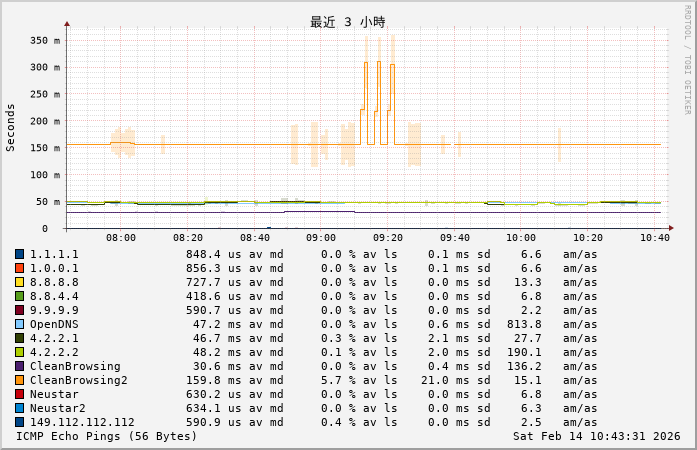Click the Sat Feb 14 timestamp text
The height and width of the screenshot is (450, 697).
(x=596, y=436)
